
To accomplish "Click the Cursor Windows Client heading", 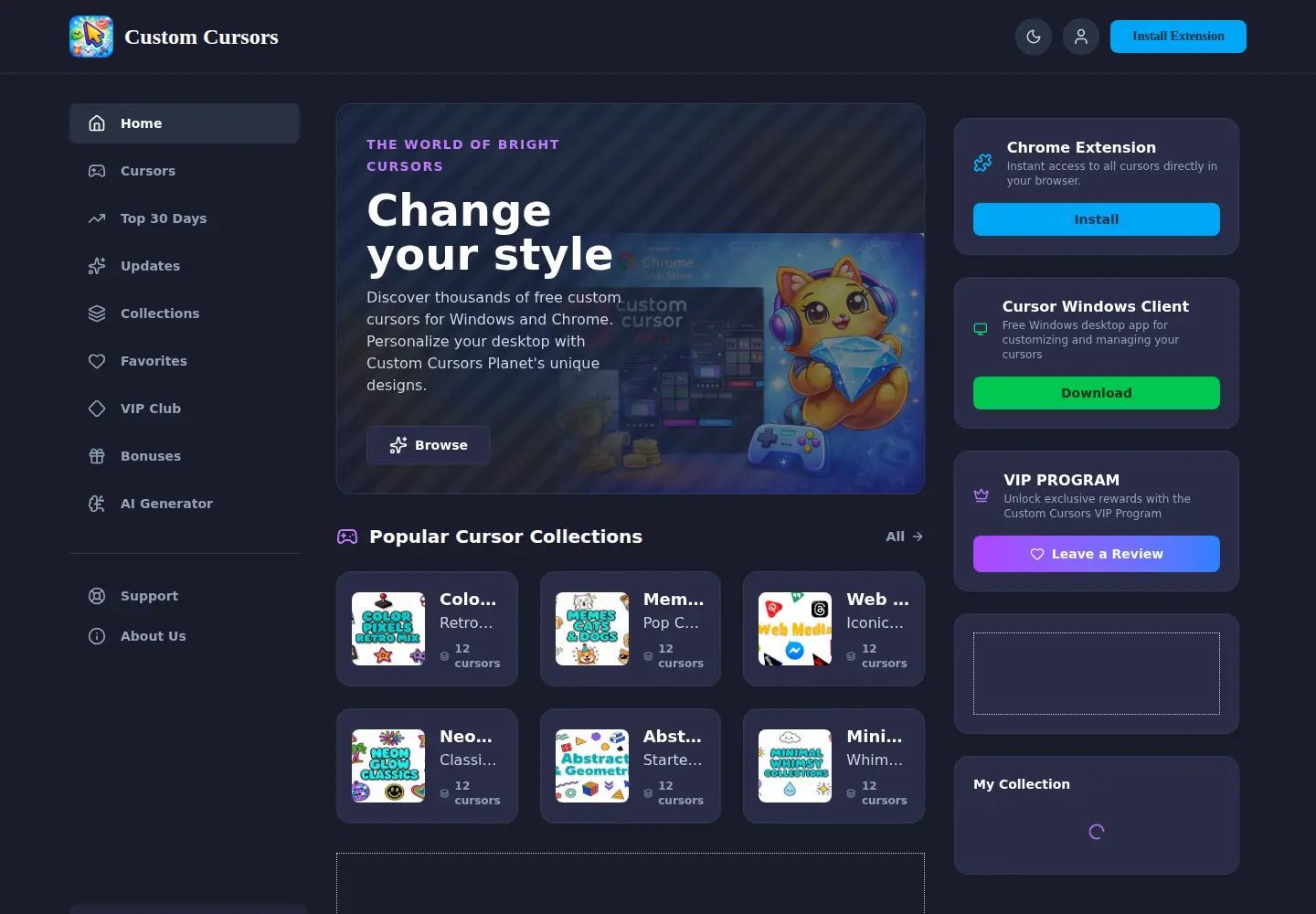I will coord(1096,306).
